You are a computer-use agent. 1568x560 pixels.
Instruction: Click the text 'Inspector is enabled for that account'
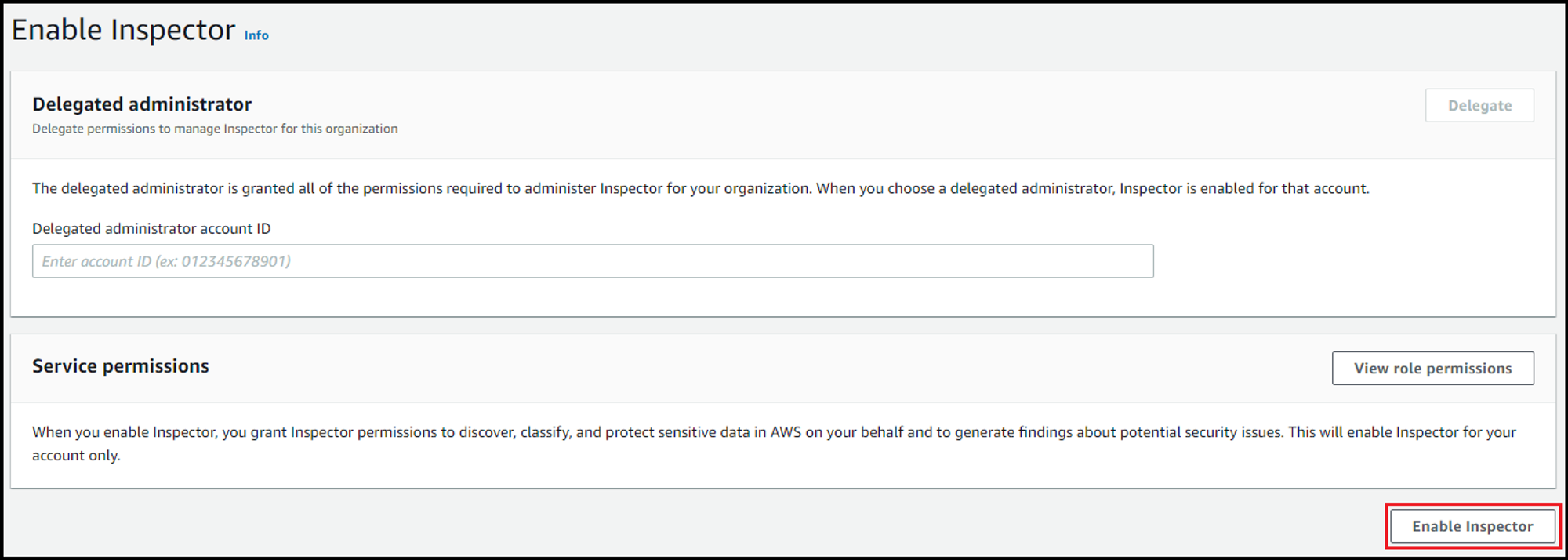click(x=1244, y=188)
